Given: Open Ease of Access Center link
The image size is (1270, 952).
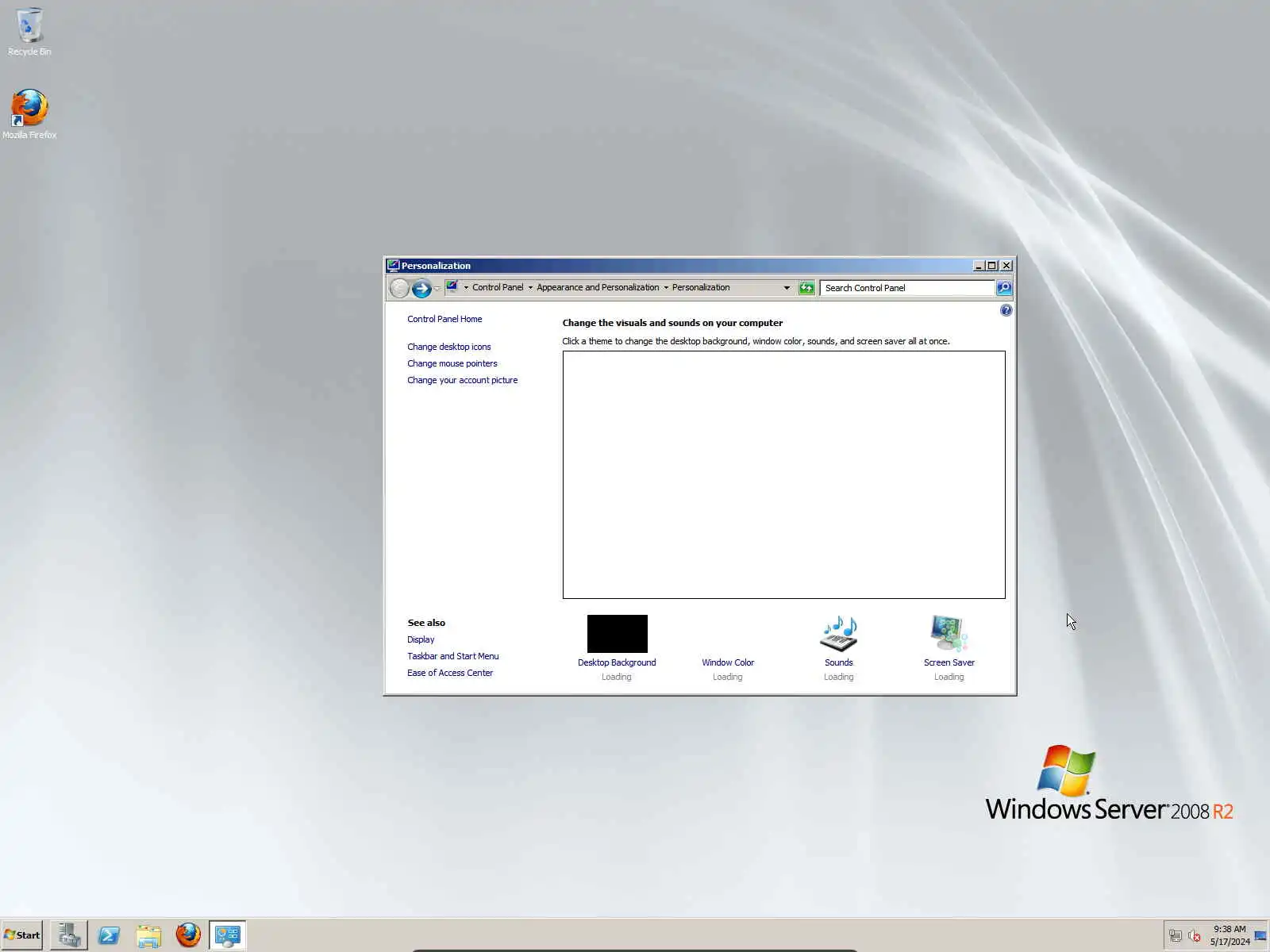Looking at the screenshot, I should (x=450, y=673).
